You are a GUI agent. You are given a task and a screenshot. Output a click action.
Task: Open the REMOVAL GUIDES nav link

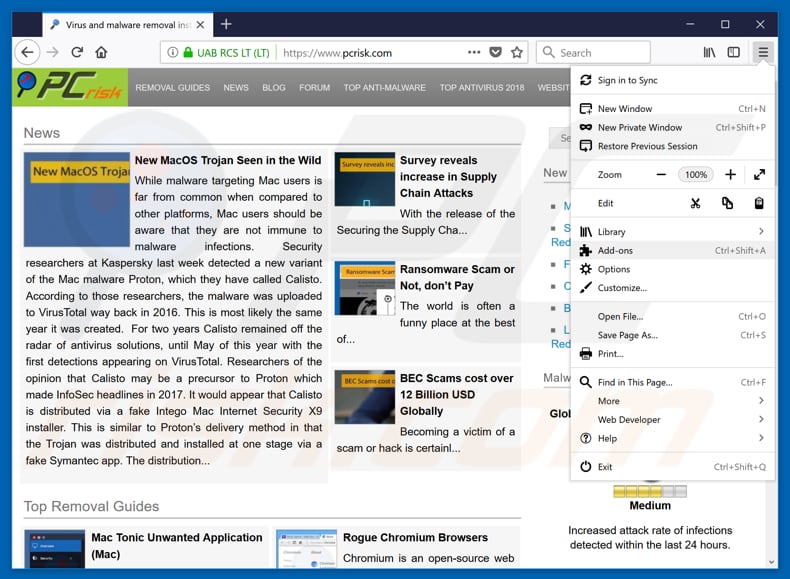[x=172, y=88]
